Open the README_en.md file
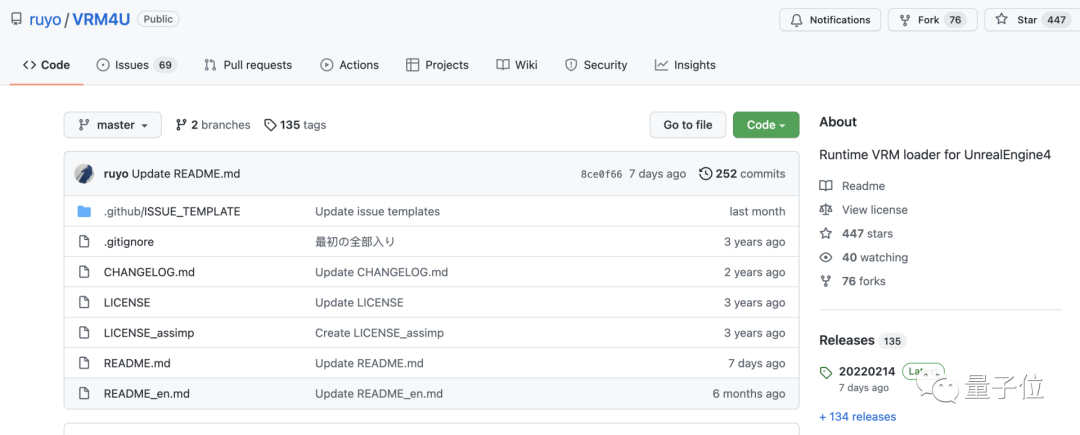Image resolution: width=1080 pixels, height=435 pixels. pyautogui.click(x=146, y=394)
